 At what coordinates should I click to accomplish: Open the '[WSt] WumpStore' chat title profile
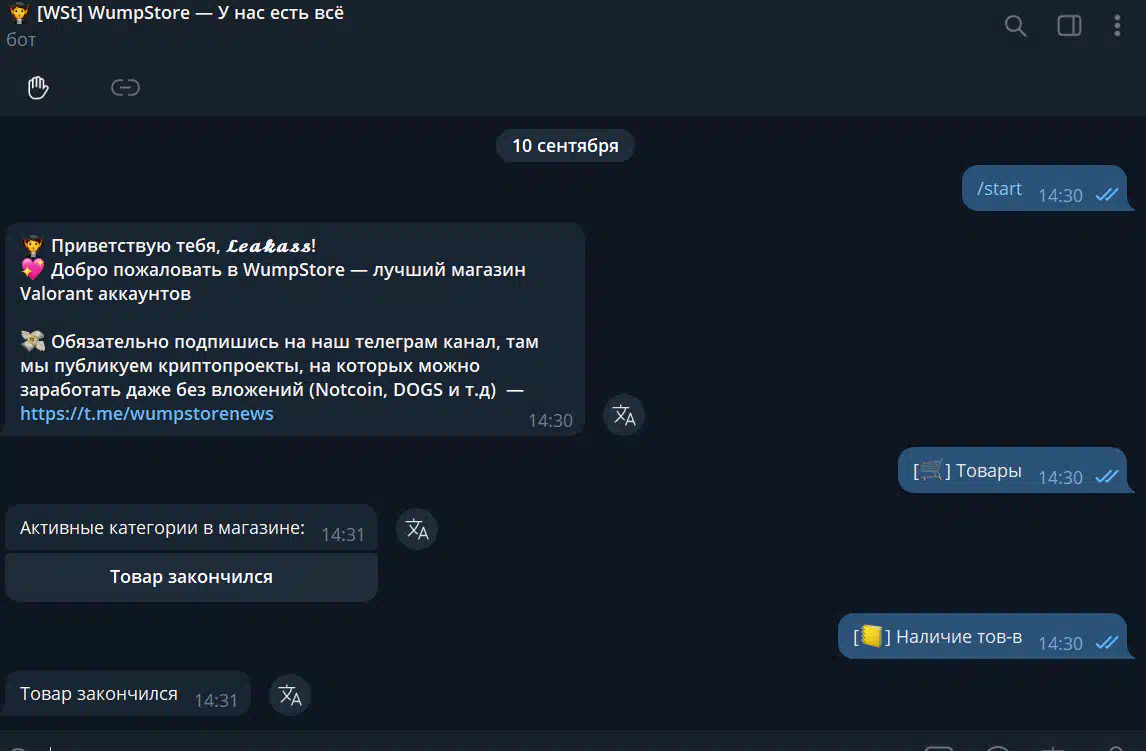[190, 12]
